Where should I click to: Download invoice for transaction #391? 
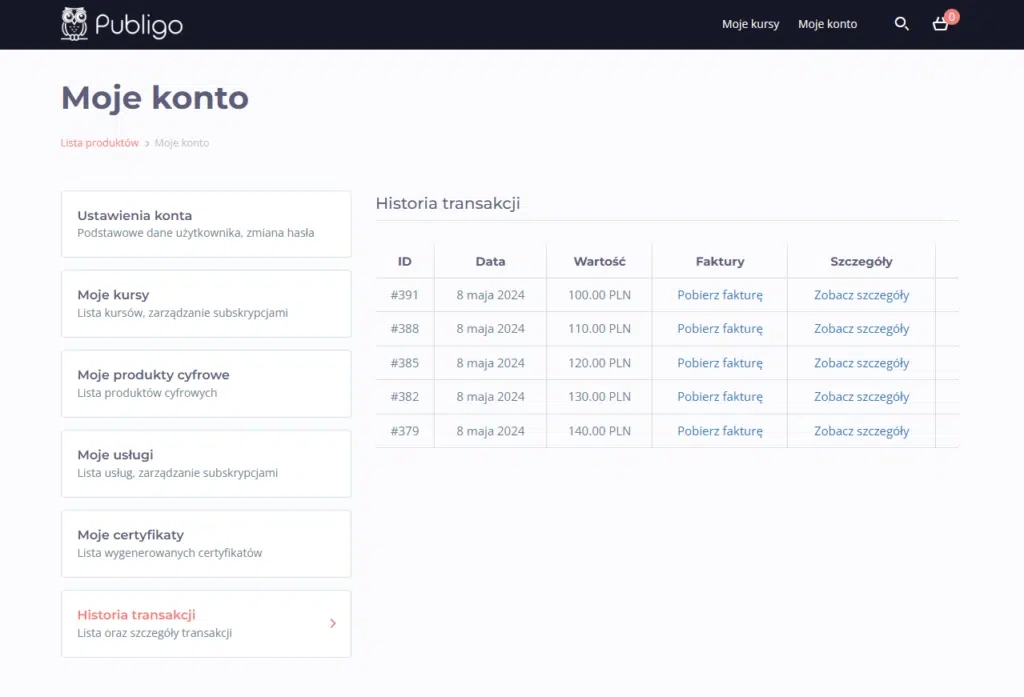pyautogui.click(x=720, y=295)
